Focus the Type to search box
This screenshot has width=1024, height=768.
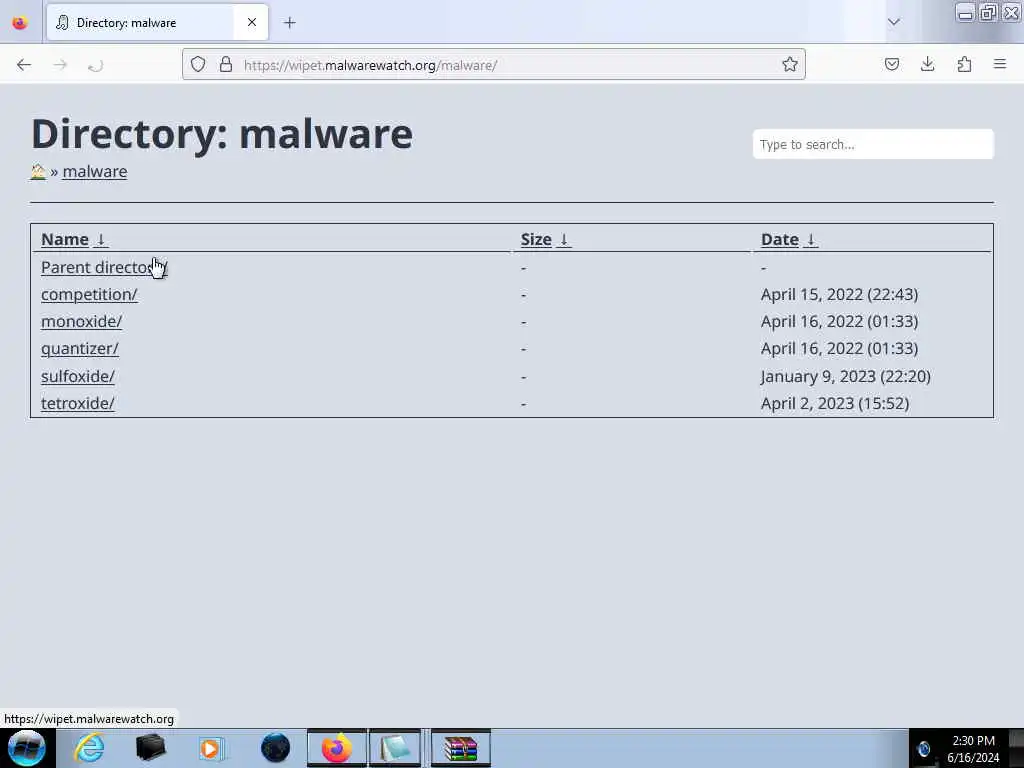point(873,144)
